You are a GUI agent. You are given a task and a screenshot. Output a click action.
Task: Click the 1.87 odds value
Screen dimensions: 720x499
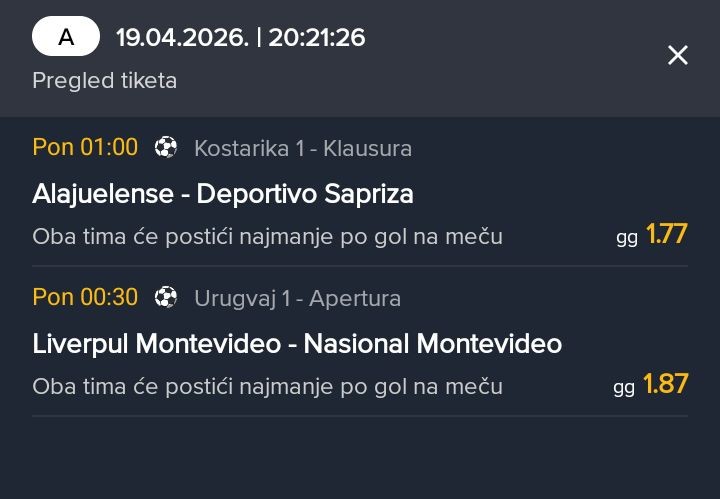[665, 384]
